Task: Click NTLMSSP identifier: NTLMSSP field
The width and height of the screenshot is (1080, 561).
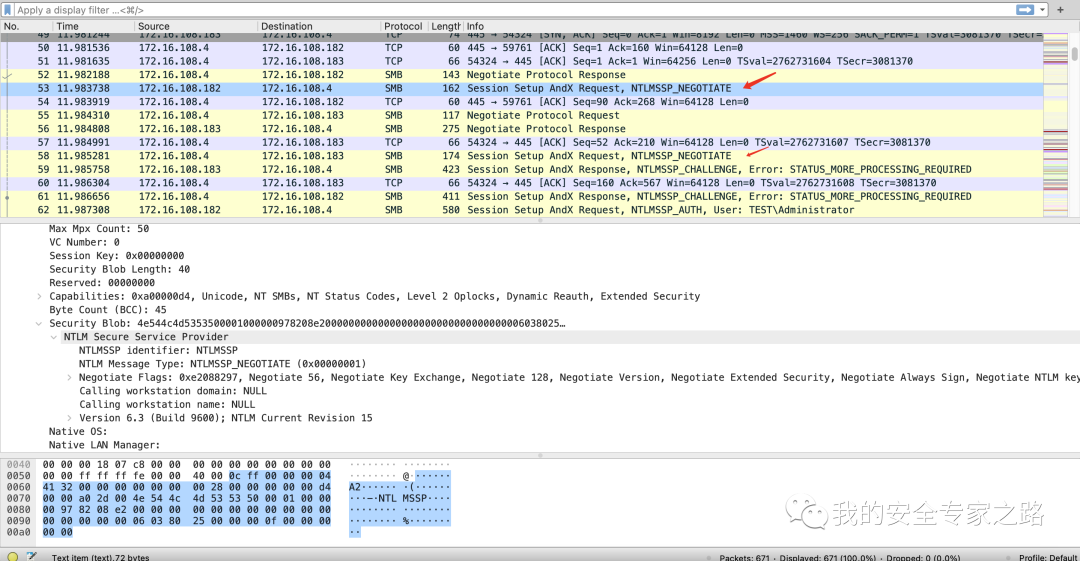Action: 158,351
